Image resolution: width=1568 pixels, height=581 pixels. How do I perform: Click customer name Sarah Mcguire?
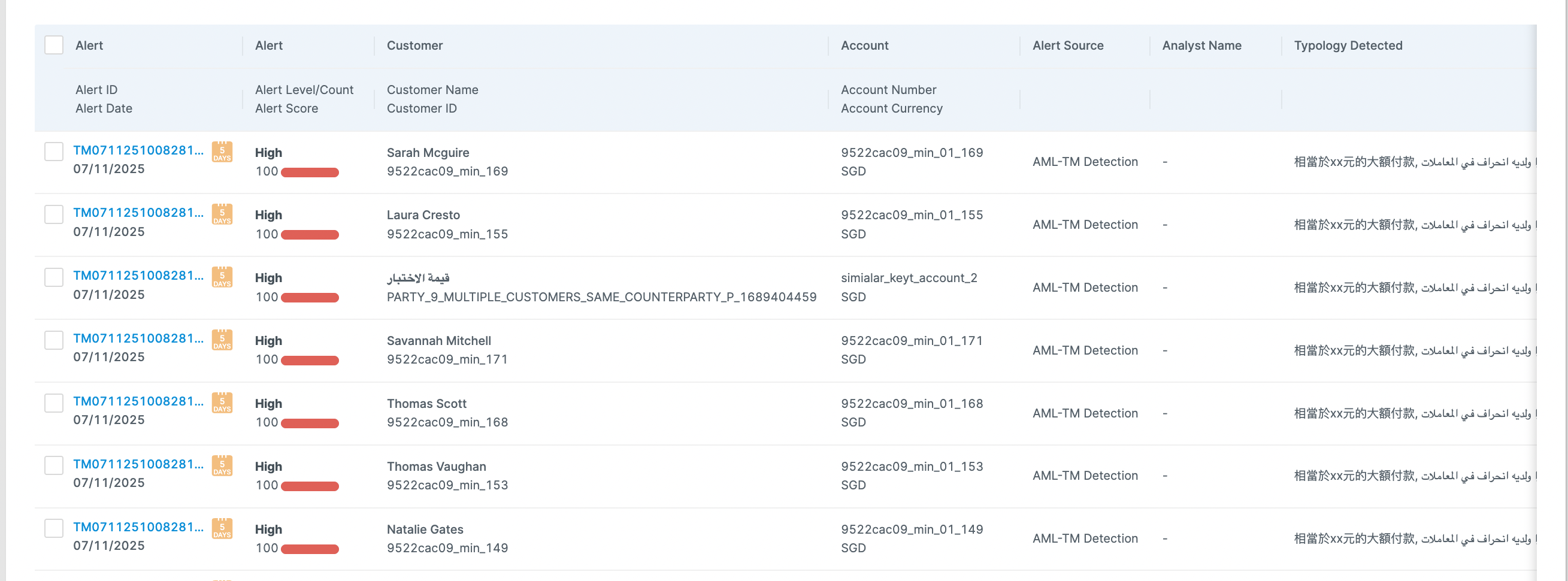click(x=428, y=153)
